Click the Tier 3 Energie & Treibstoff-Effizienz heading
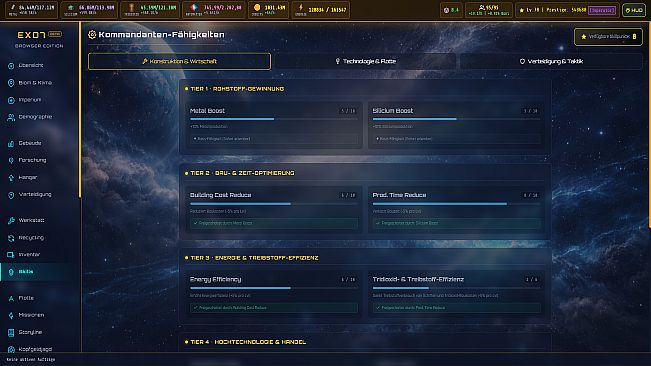This screenshot has height=366, width=651. 254,258
